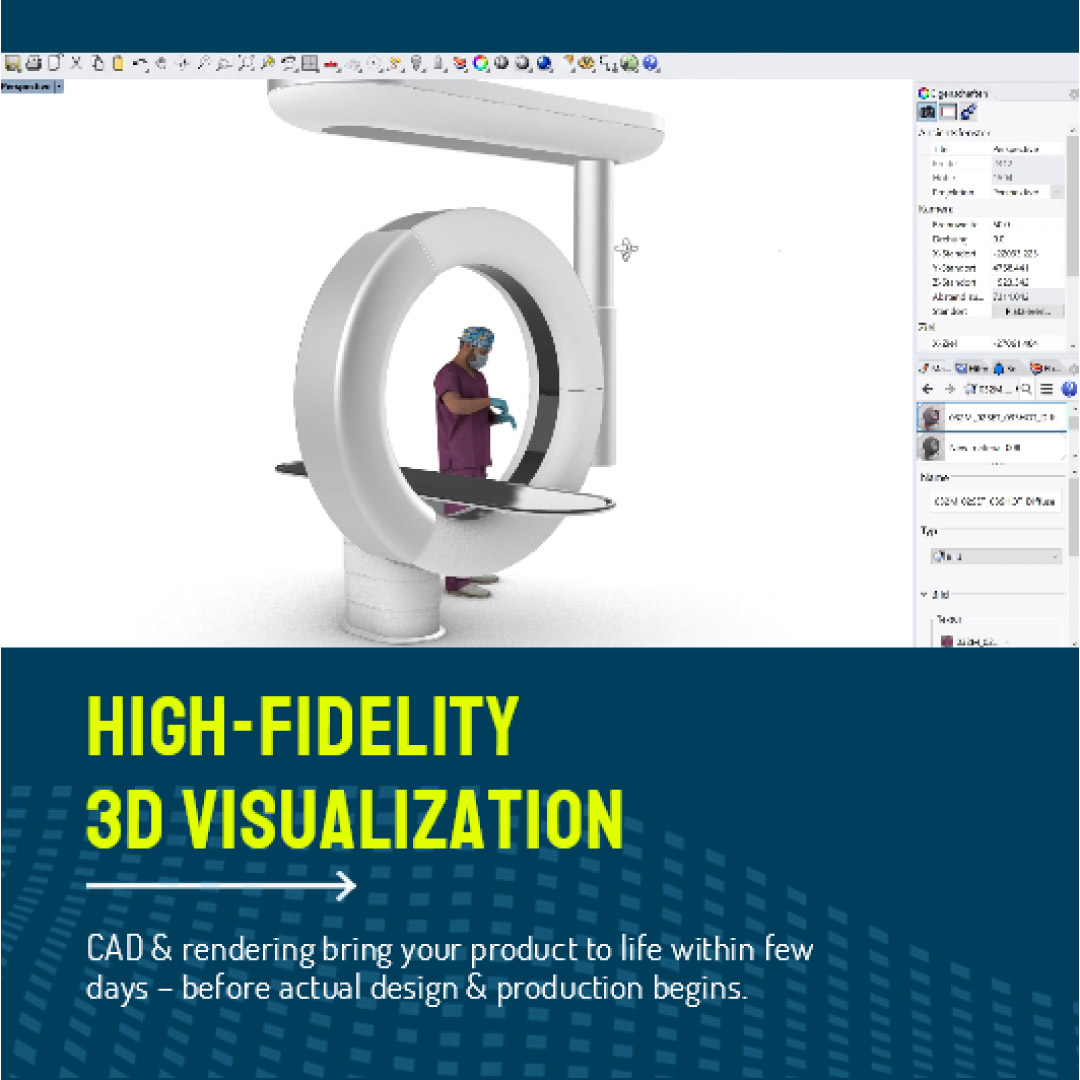Click the back arrow in material panel
This screenshot has width=1080, height=1080.
927,389
